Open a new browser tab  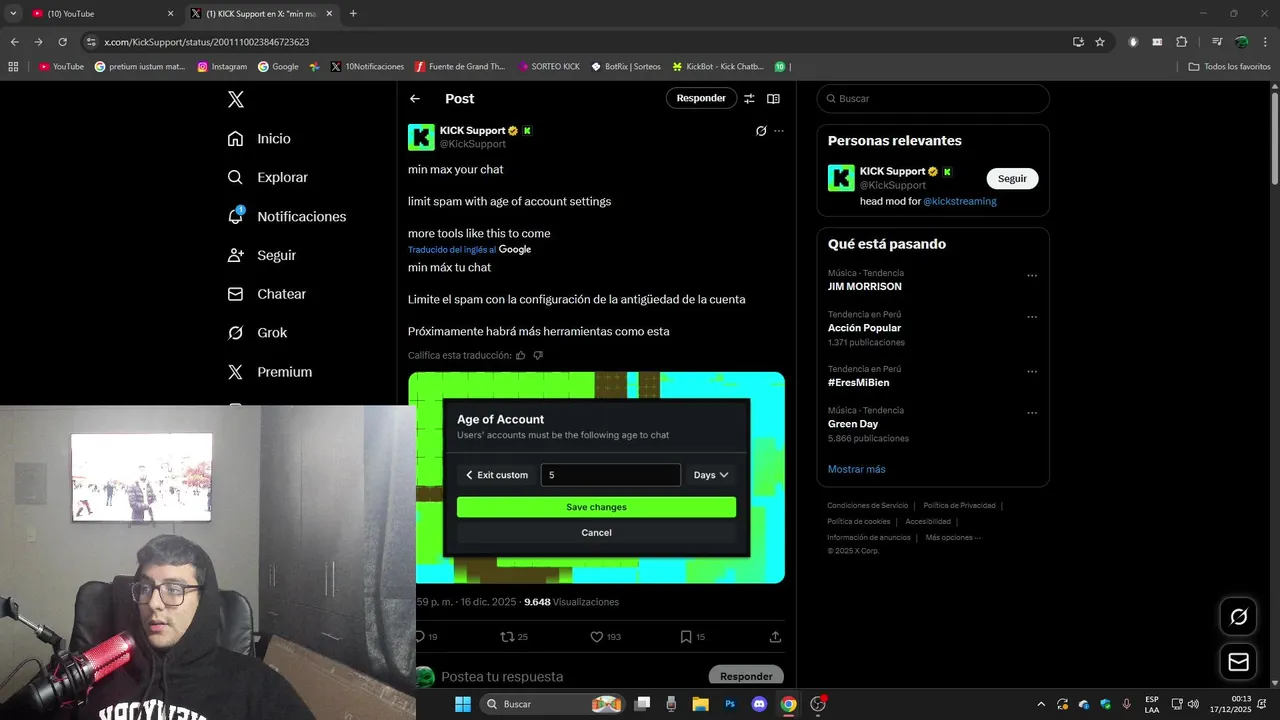pos(353,14)
